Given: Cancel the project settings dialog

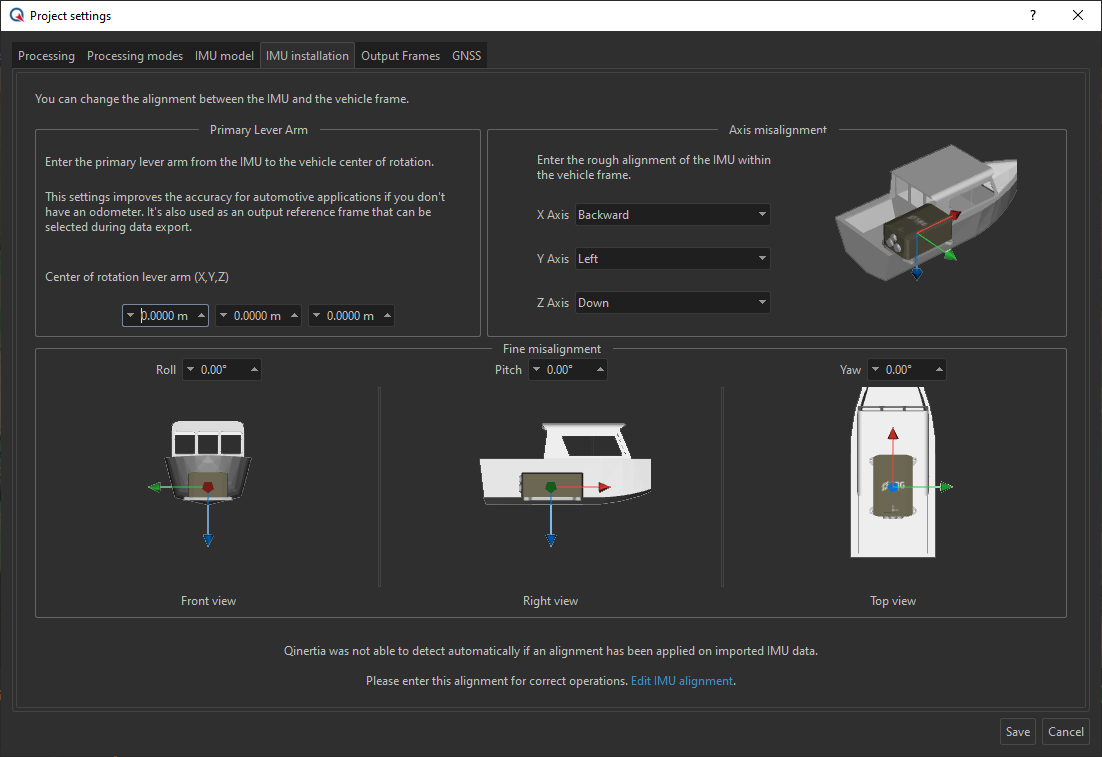Looking at the screenshot, I should pyautogui.click(x=1065, y=732).
